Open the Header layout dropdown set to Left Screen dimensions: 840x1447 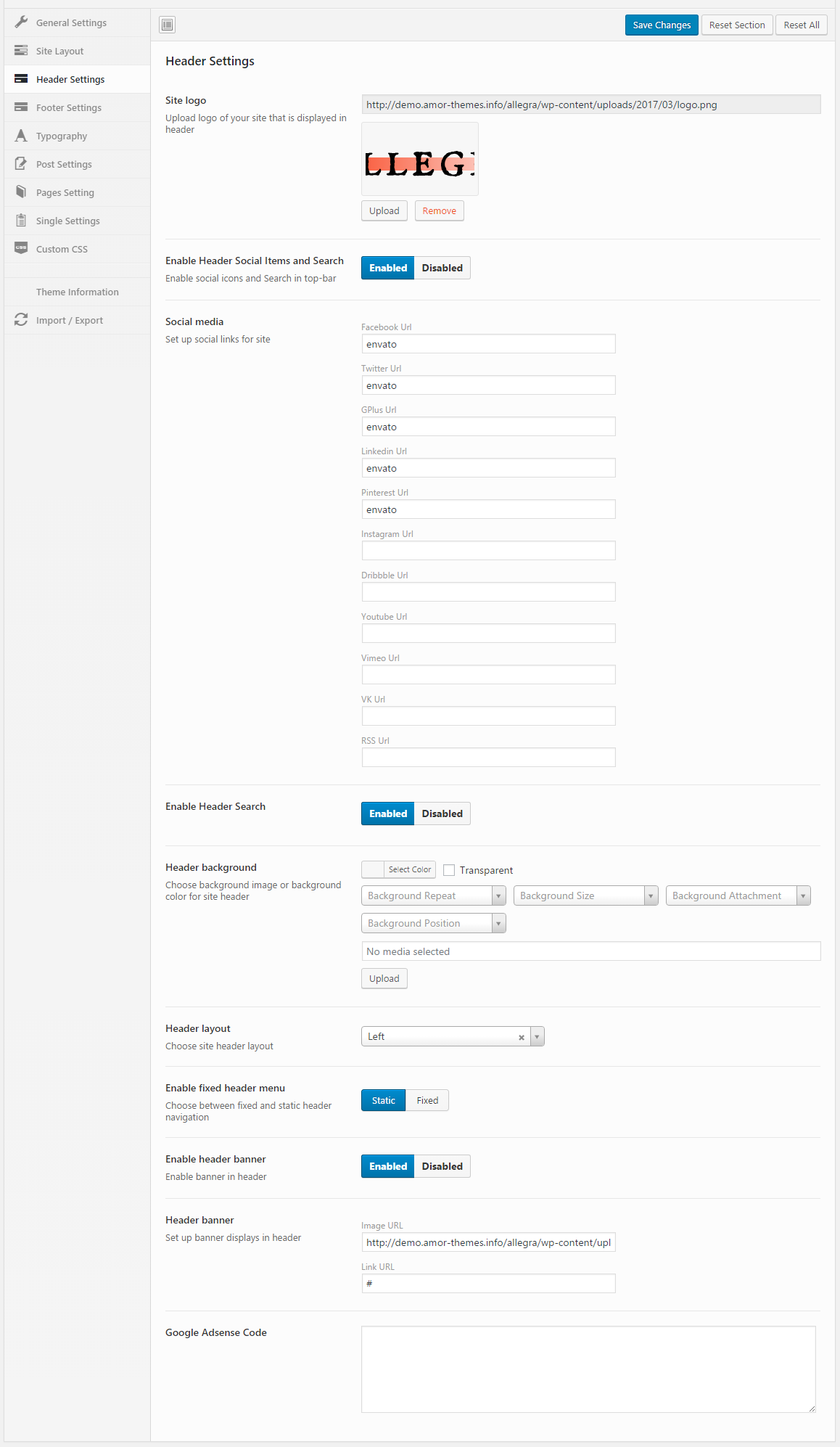452,1036
